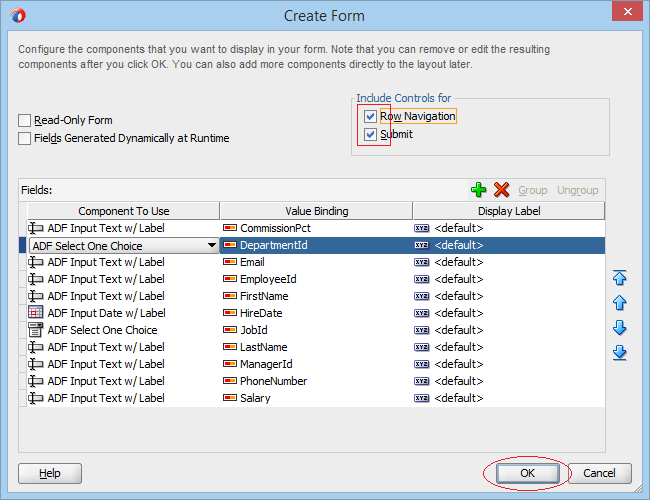Click the Ungroup link
Screen dimensions: 650x500
point(577,190)
